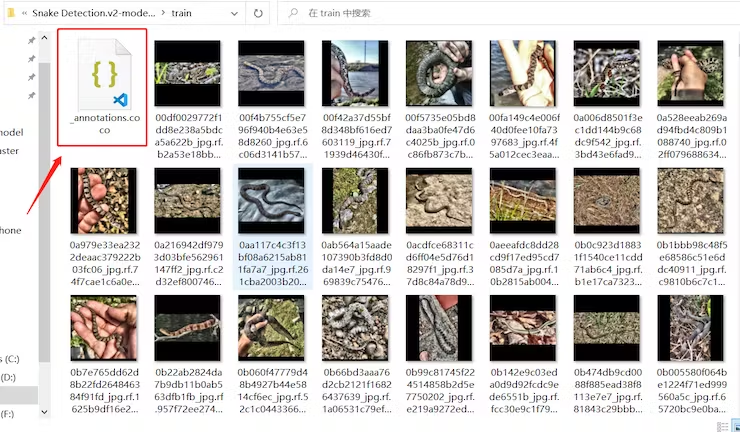Click the second pin icon in the sidebar
Viewport: 740px width, 432px height.
[31, 59]
